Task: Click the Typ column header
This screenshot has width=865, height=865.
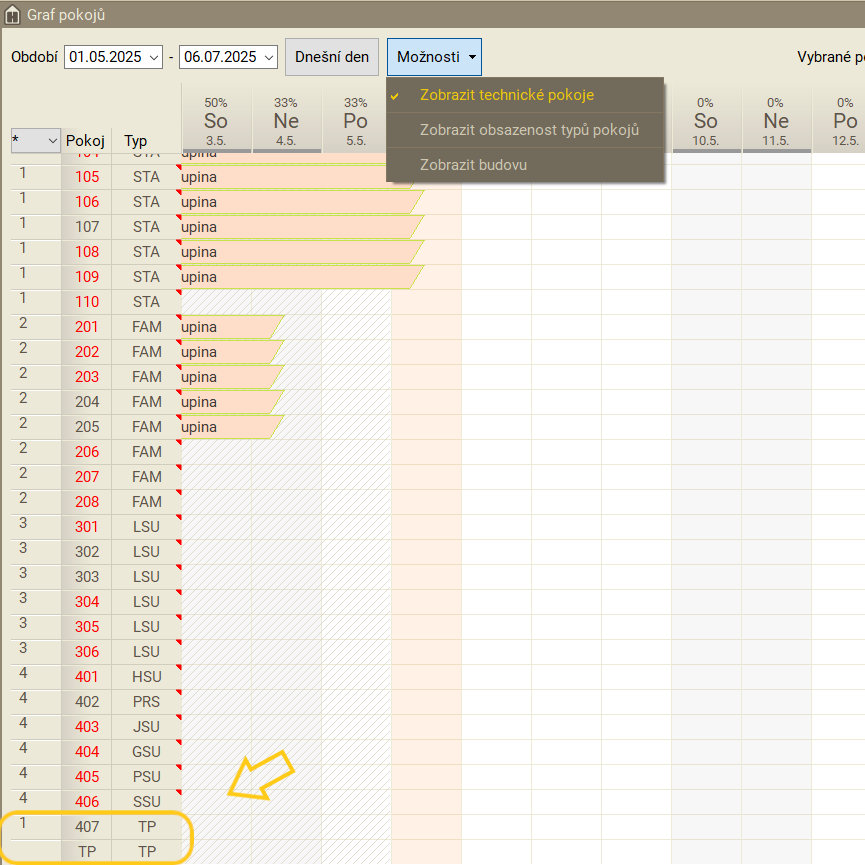Action: [x=136, y=141]
